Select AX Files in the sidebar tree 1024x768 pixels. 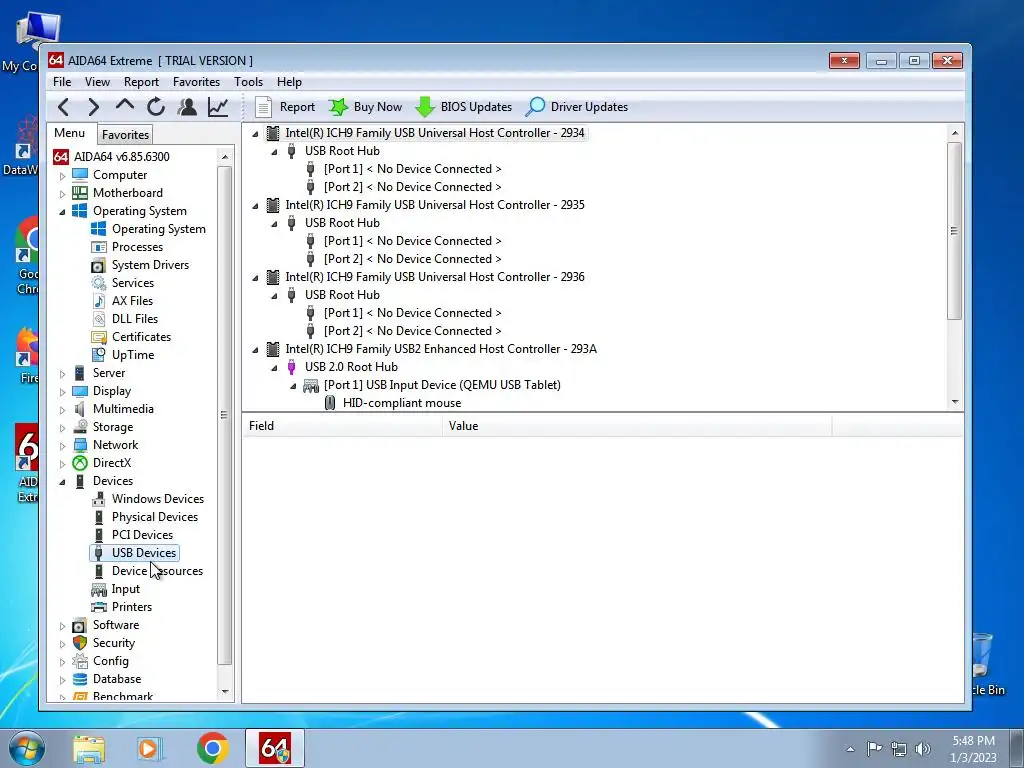(x=132, y=301)
